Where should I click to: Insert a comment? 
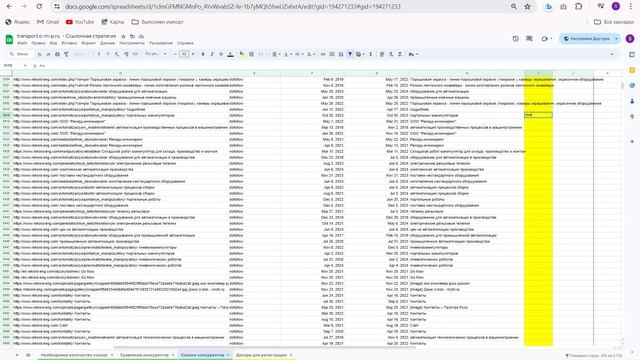coord(332,54)
